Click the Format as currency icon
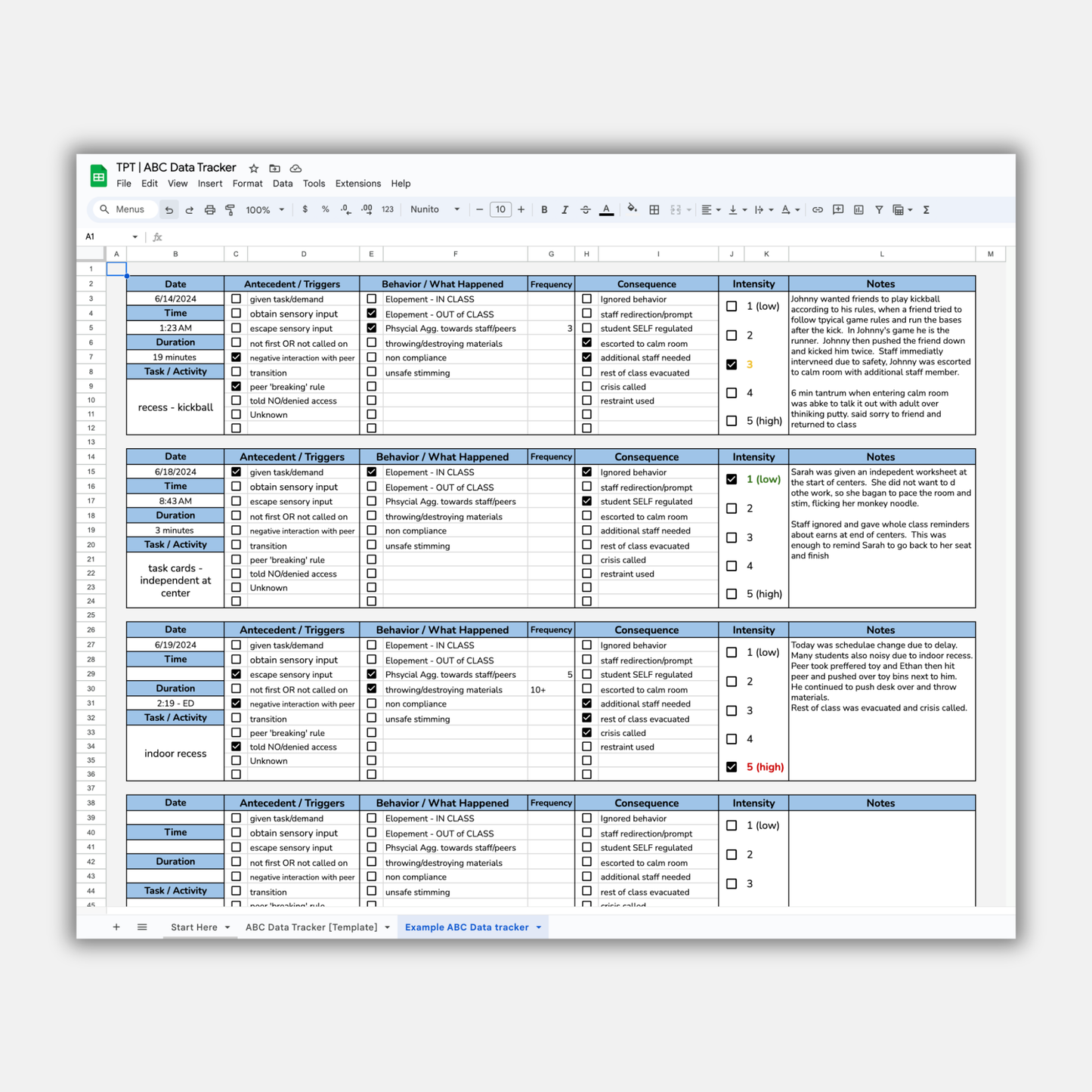 [x=305, y=209]
